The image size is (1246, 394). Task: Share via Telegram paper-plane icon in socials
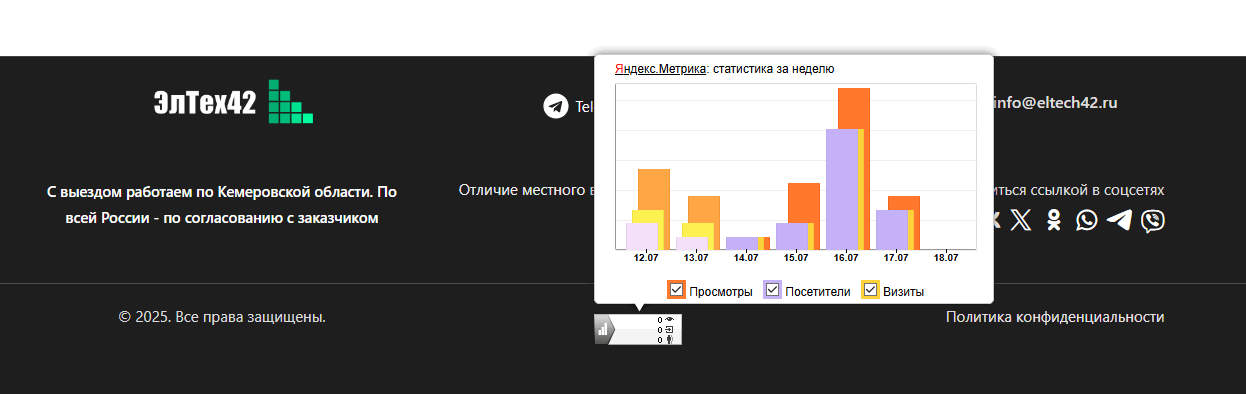pos(1120,220)
